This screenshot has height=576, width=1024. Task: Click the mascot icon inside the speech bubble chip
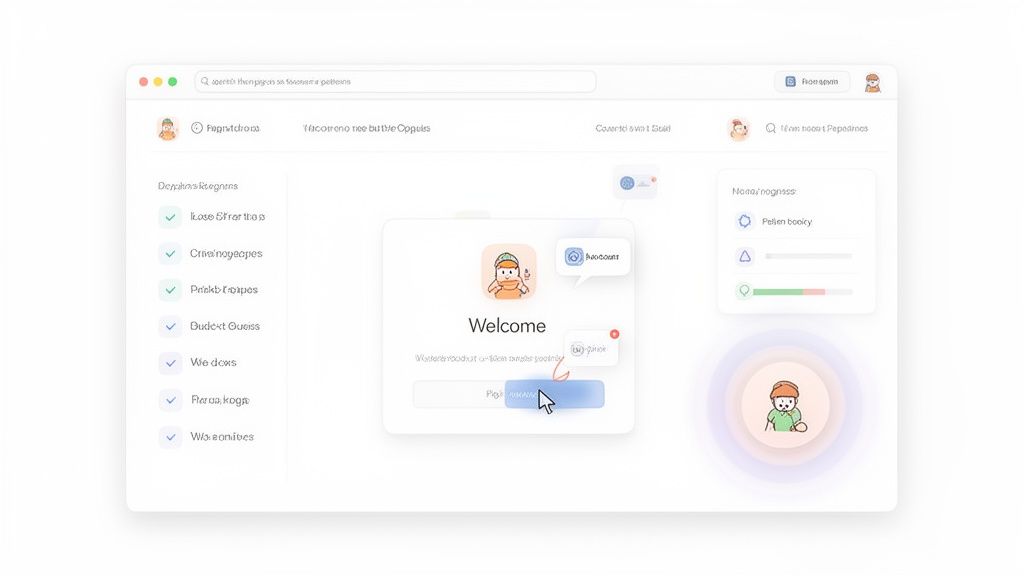coord(573,257)
